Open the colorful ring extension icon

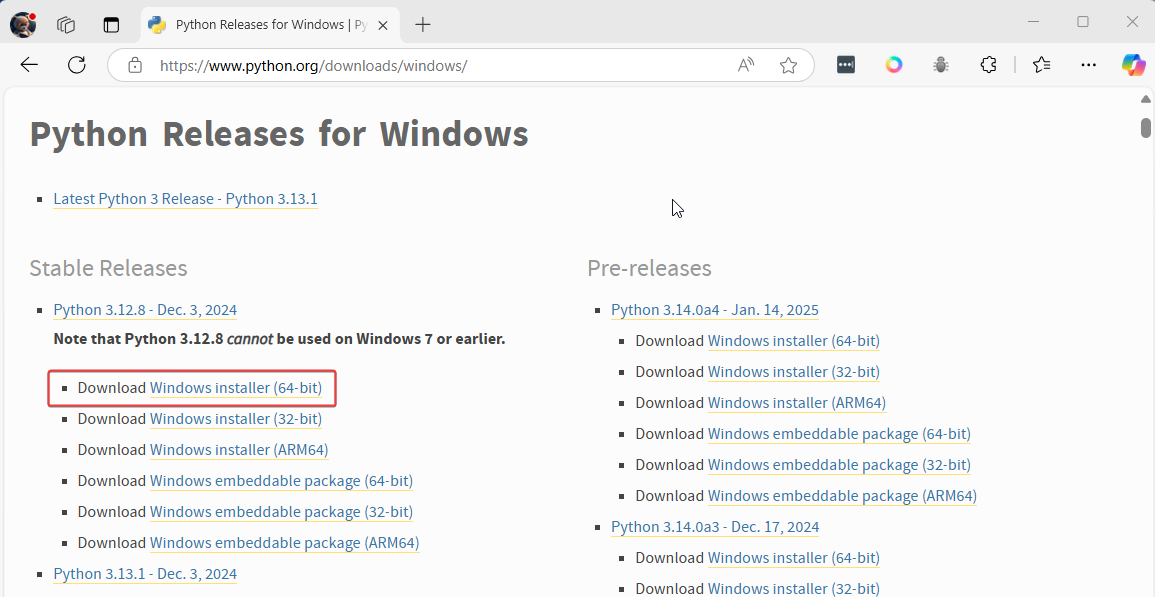click(894, 65)
